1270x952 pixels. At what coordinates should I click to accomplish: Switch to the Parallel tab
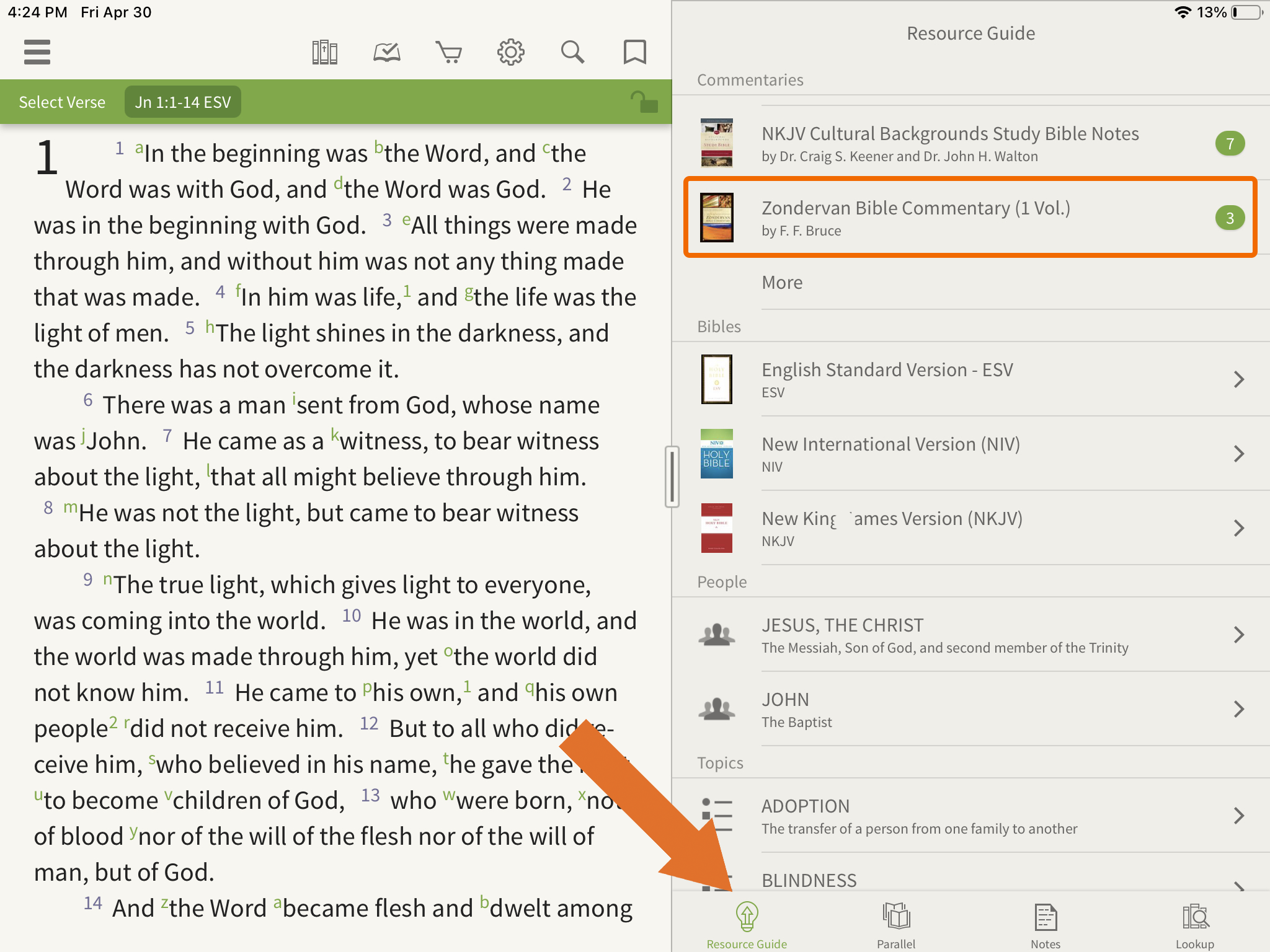point(896,925)
